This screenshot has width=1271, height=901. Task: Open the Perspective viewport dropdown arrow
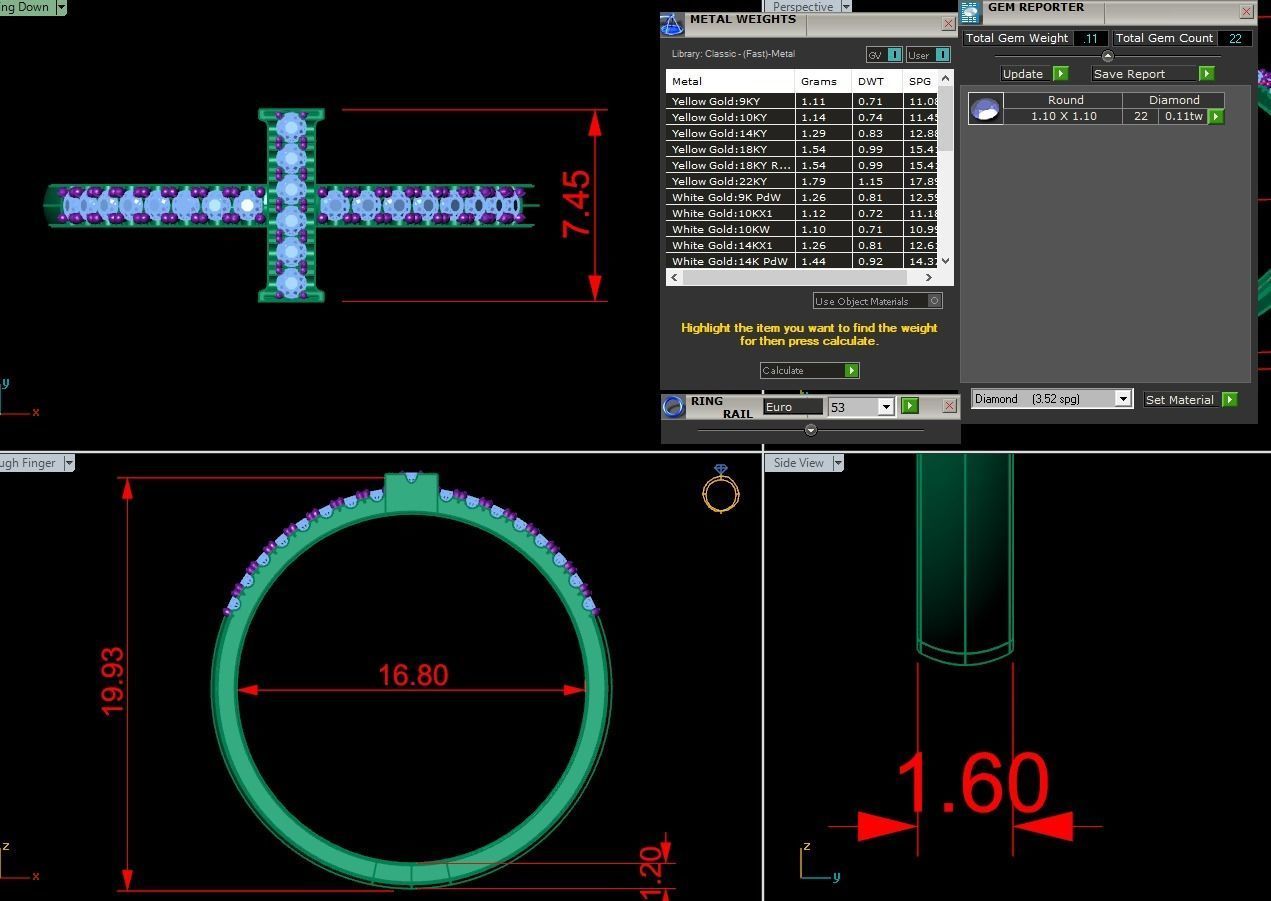click(x=846, y=7)
